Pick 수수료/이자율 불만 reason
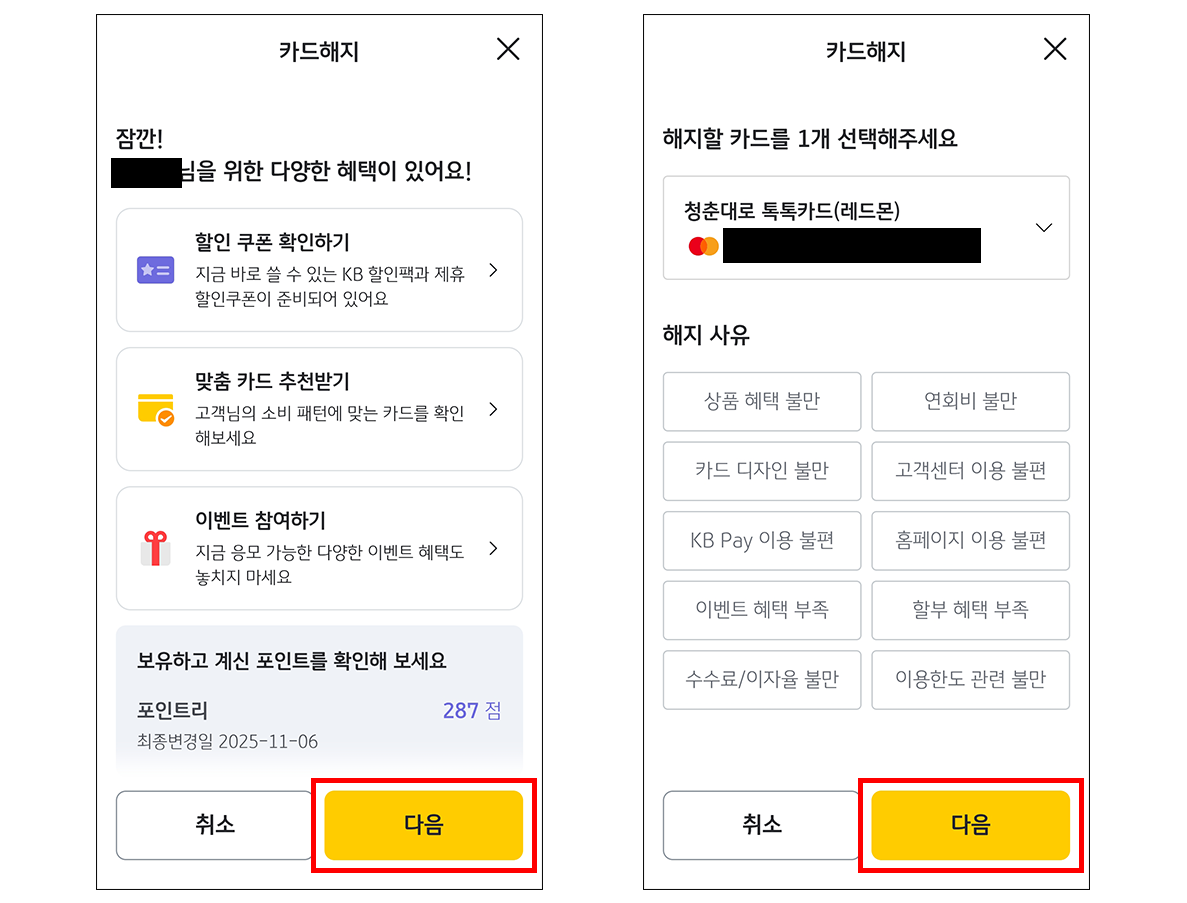The image size is (1187, 903). [x=762, y=680]
